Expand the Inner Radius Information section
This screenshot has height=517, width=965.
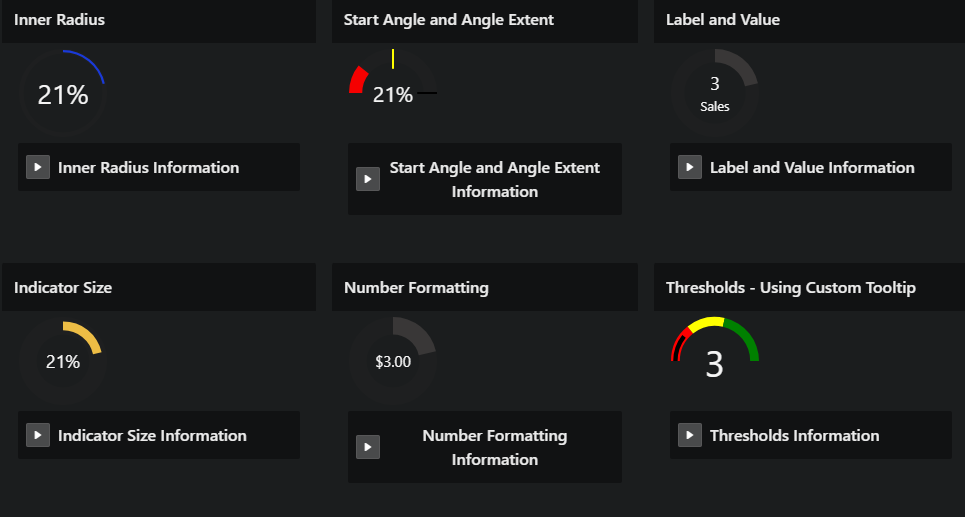pos(38,167)
